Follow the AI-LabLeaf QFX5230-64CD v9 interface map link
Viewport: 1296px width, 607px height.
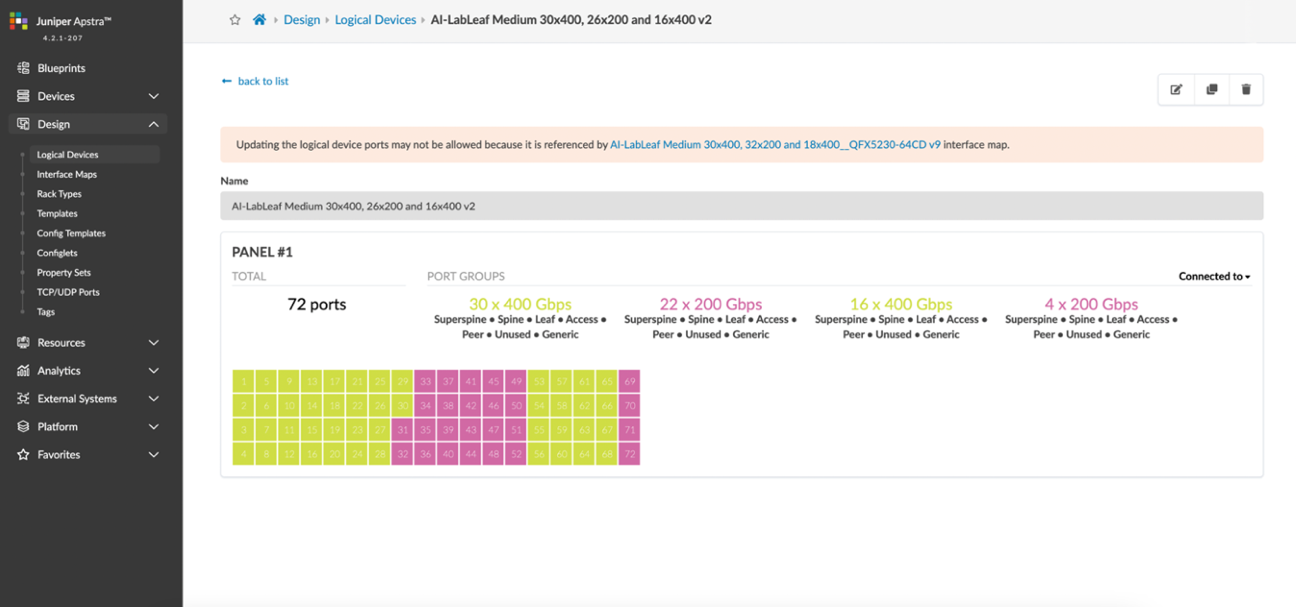coord(775,145)
